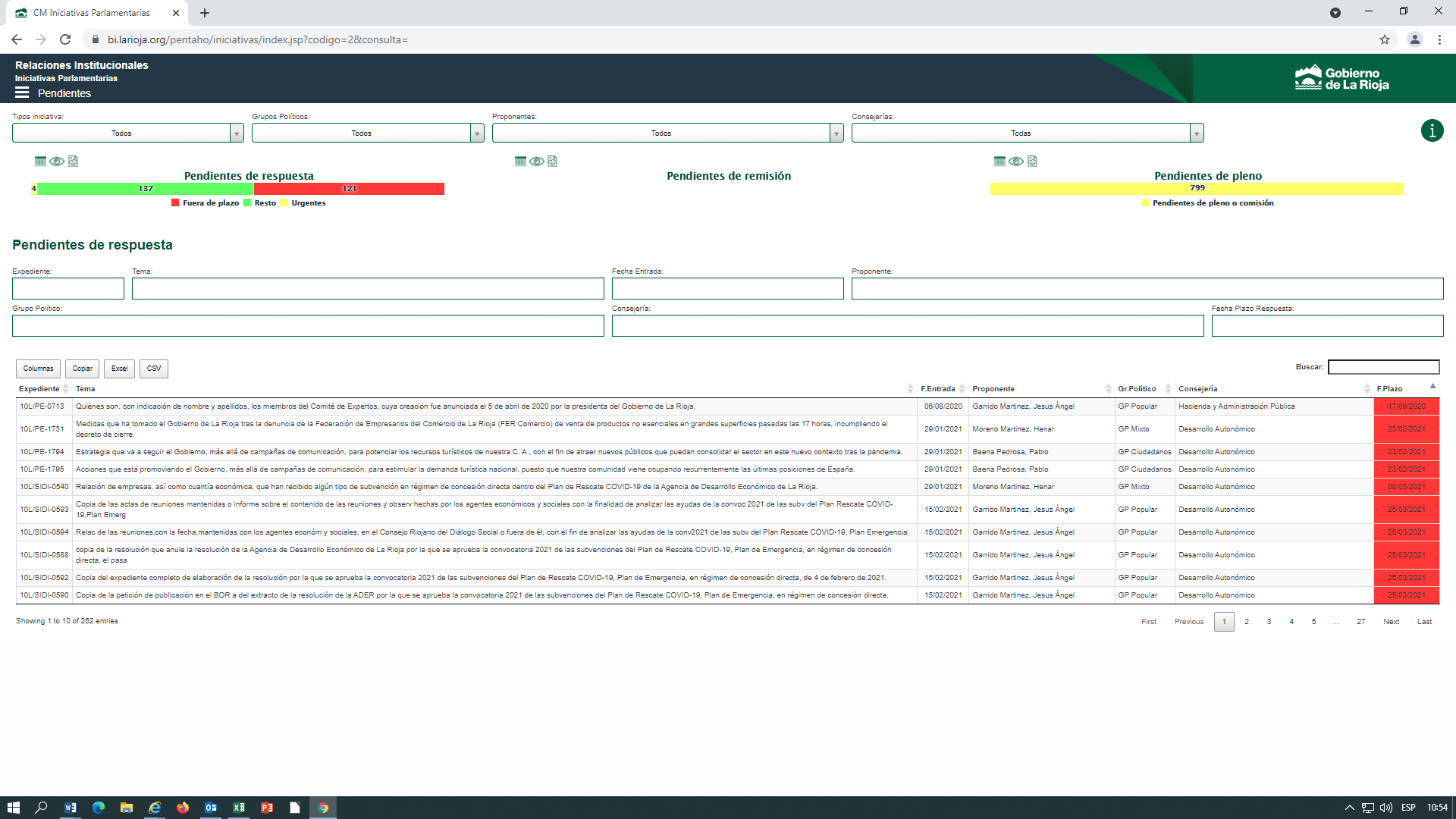Focus the Grupo Político filter field
The height and width of the screenshot is (819, 1456).
[x=308, y=326]
